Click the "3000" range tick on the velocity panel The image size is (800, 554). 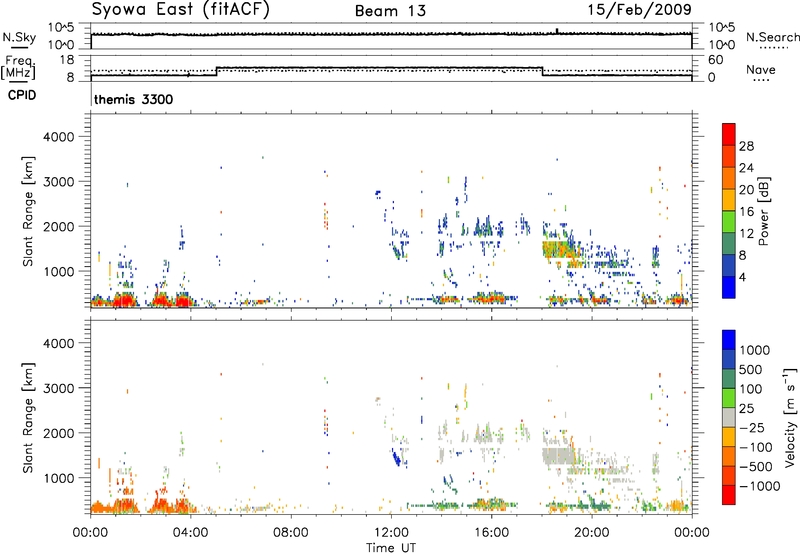coord(58,388)
